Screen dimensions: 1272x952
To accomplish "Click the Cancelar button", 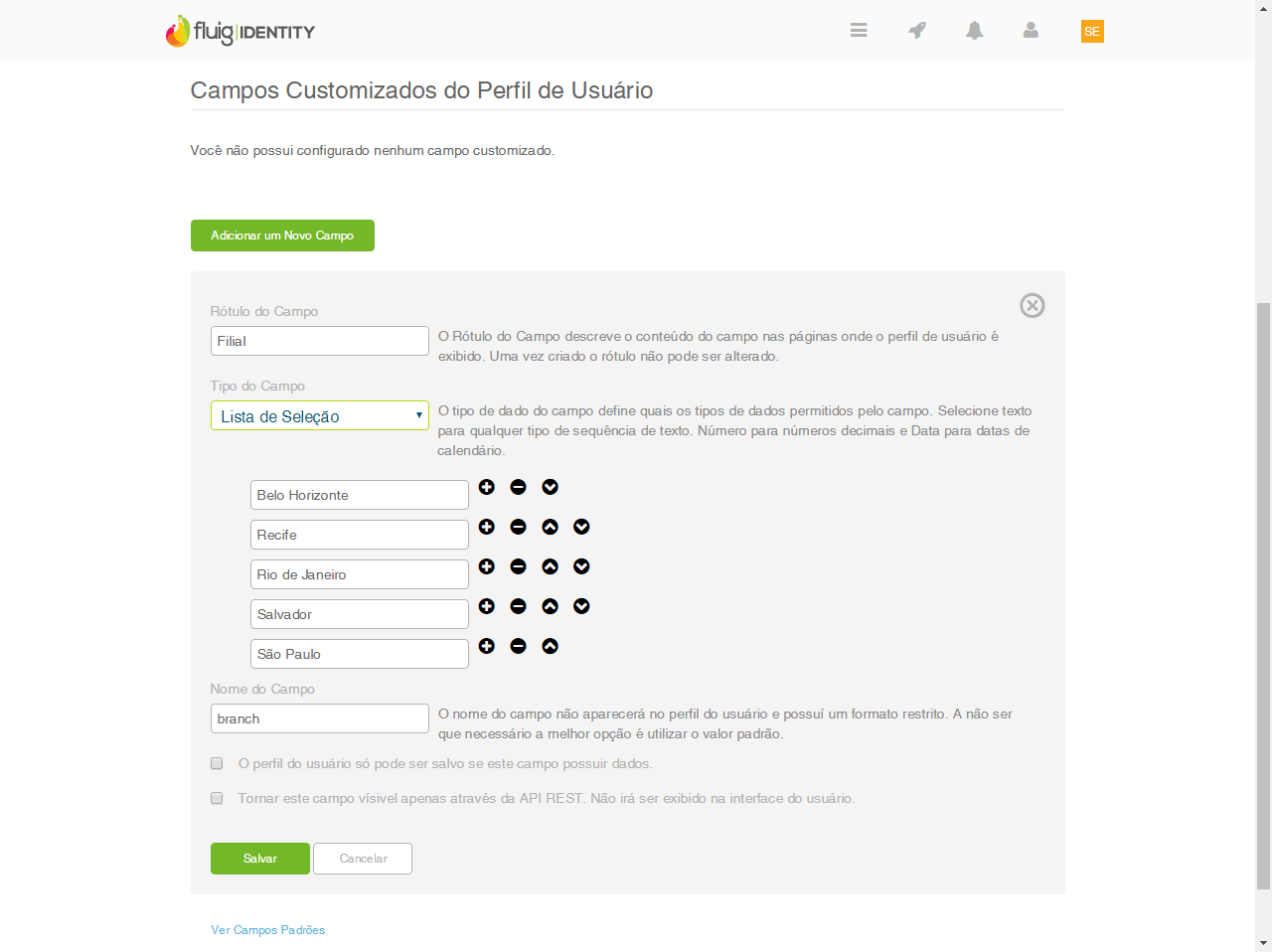I will tap(363, 859).
